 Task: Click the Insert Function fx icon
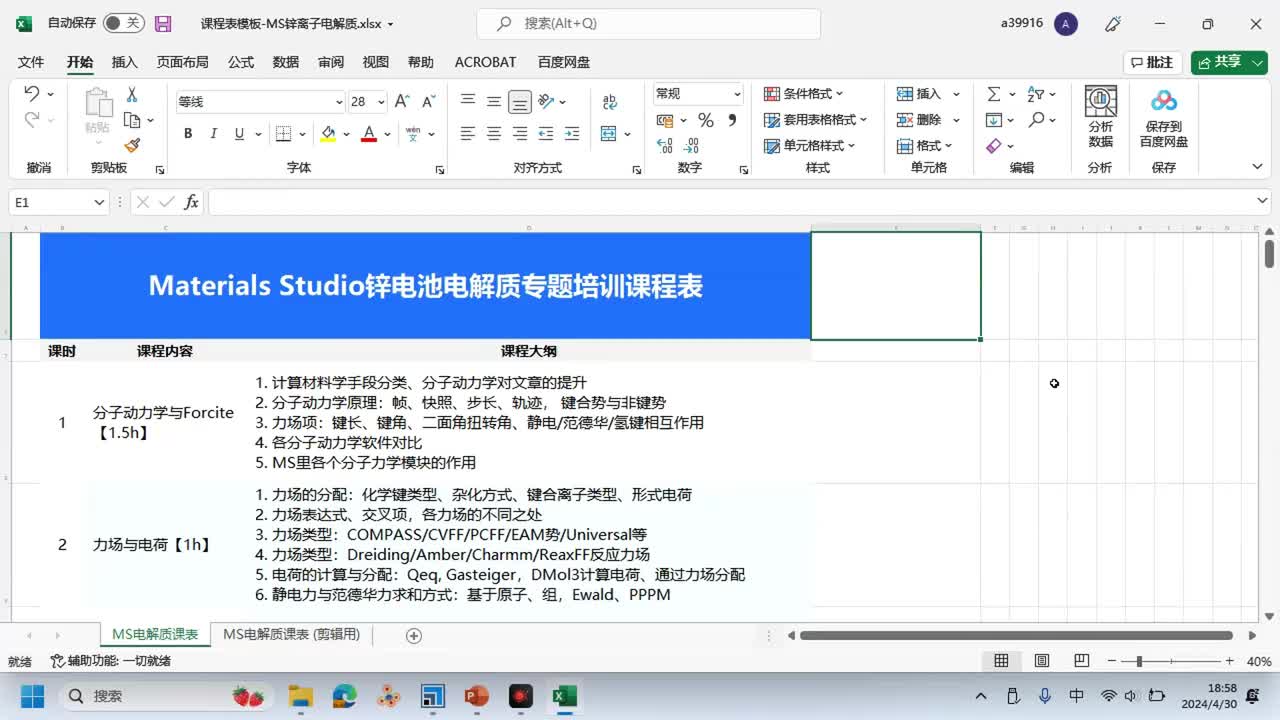point(191,202)
